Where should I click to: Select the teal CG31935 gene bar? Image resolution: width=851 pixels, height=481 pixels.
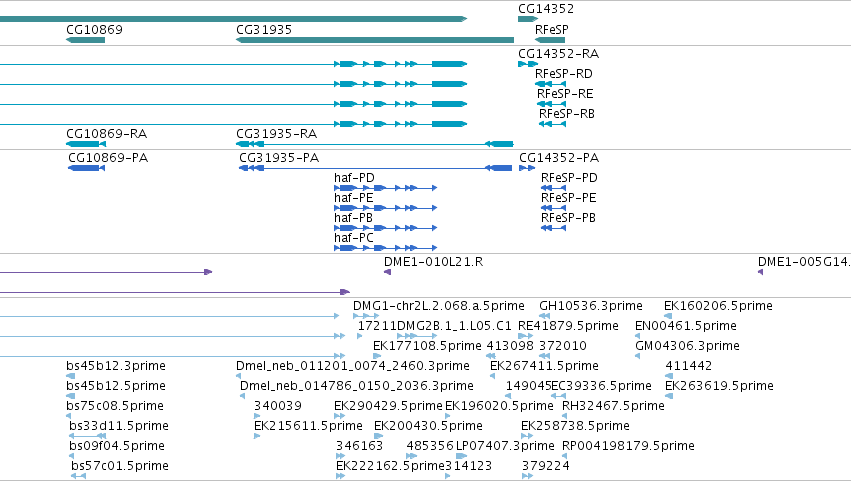(374, 40)
